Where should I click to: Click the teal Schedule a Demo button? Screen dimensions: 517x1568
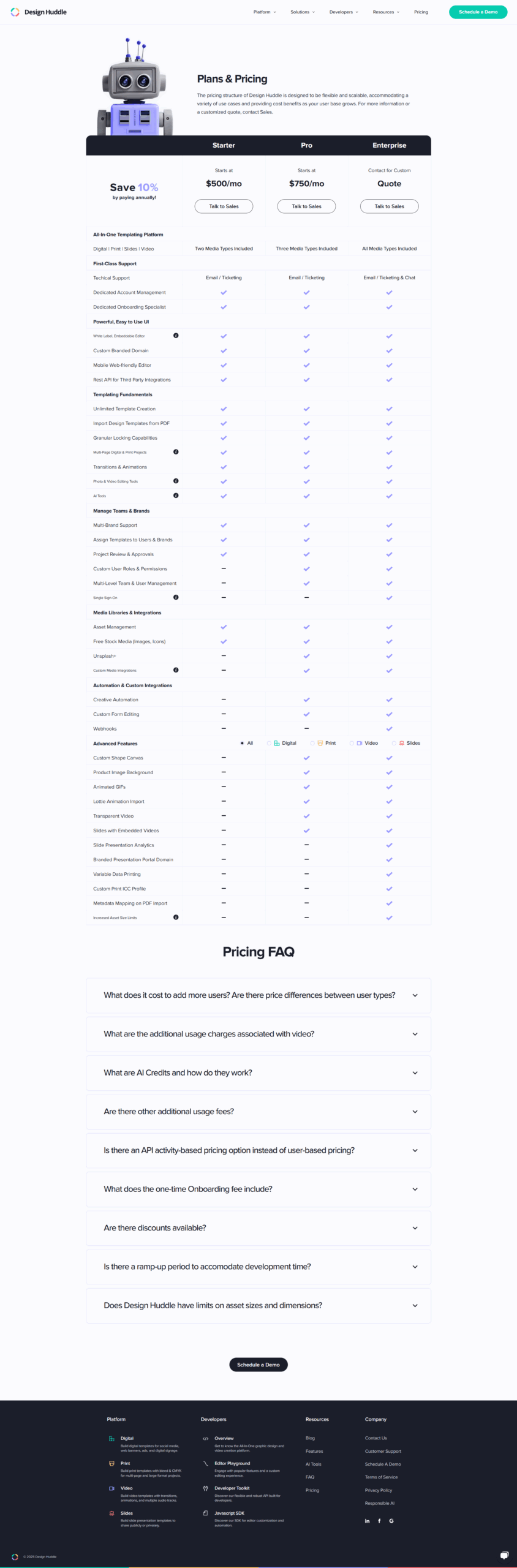pos(478,12)
